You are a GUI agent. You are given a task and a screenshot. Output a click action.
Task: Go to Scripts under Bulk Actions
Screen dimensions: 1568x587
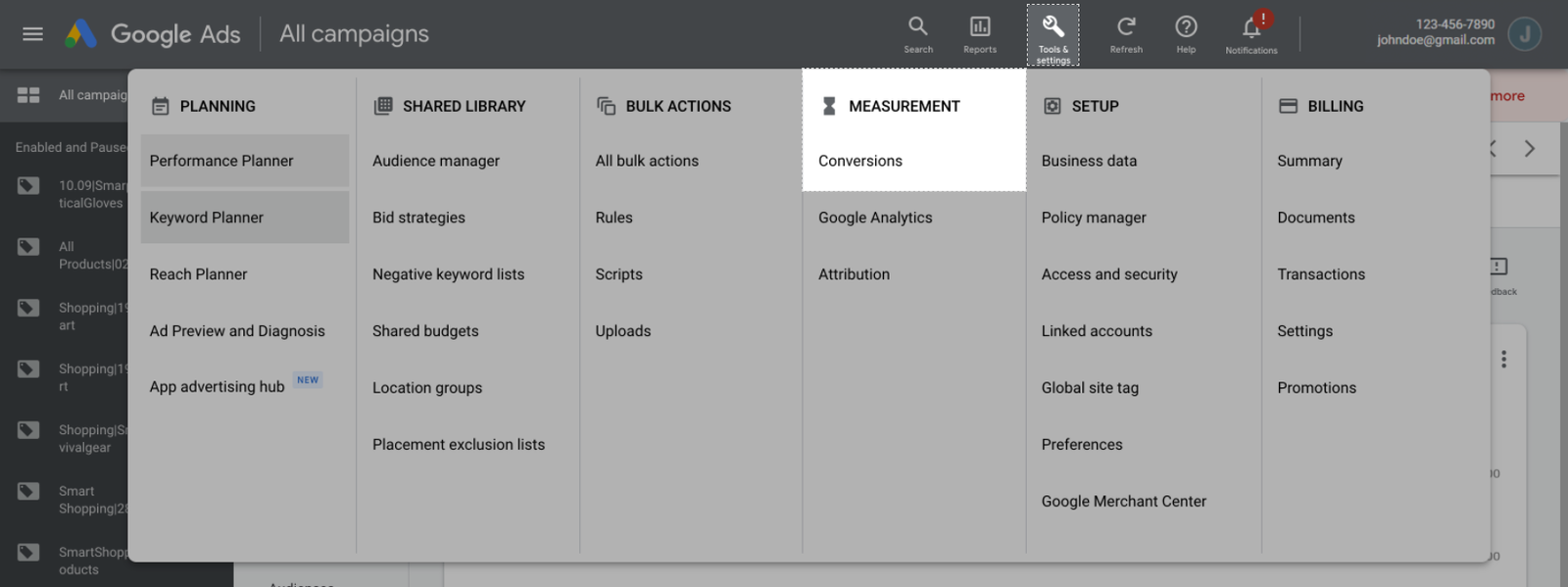tap(618, 274)
